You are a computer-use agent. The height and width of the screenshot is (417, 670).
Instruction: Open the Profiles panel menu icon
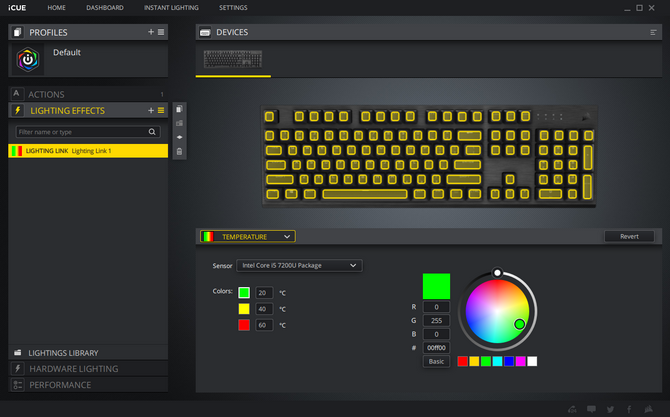[161, 32]
